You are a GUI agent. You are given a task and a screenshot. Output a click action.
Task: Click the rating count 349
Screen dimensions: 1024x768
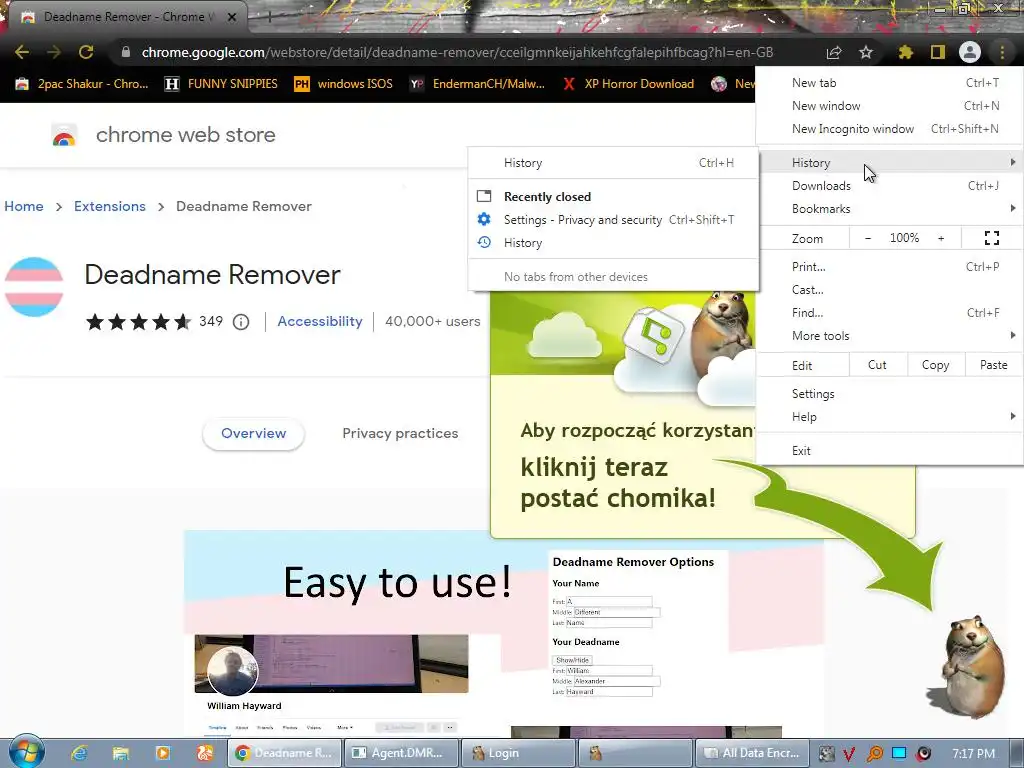(210, 321)
